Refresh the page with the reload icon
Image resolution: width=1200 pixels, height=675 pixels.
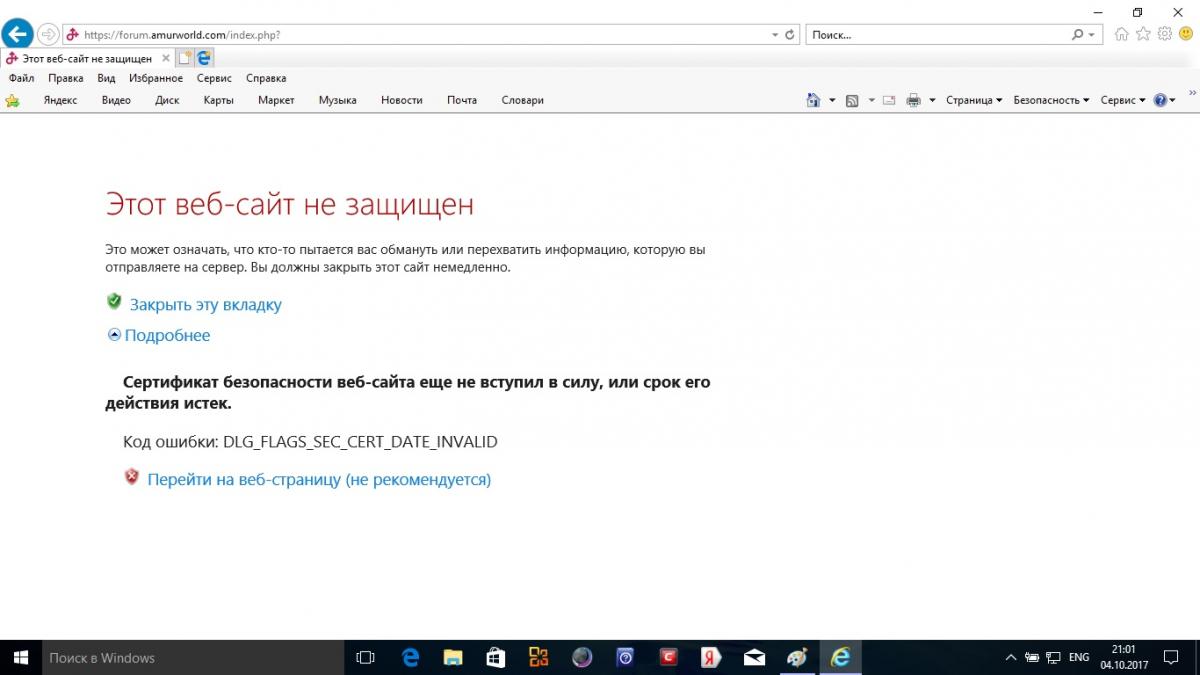[790, 35]
